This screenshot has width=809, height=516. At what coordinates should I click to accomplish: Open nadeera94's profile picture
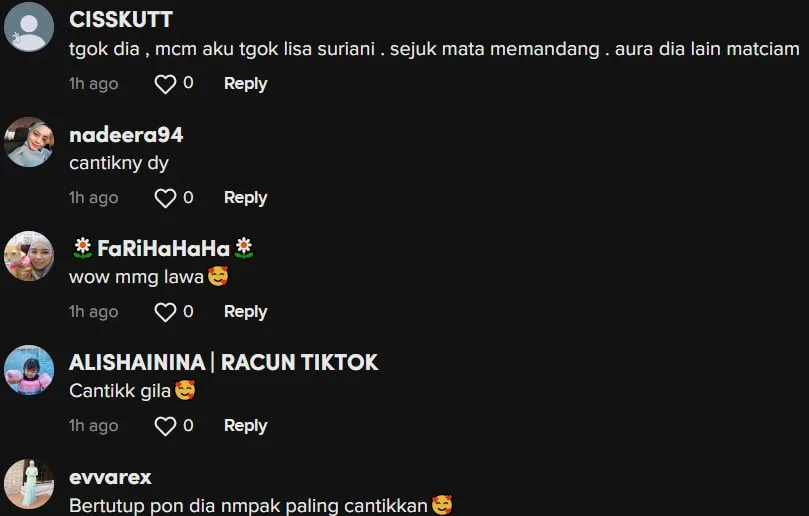click(x=29, y=142)
